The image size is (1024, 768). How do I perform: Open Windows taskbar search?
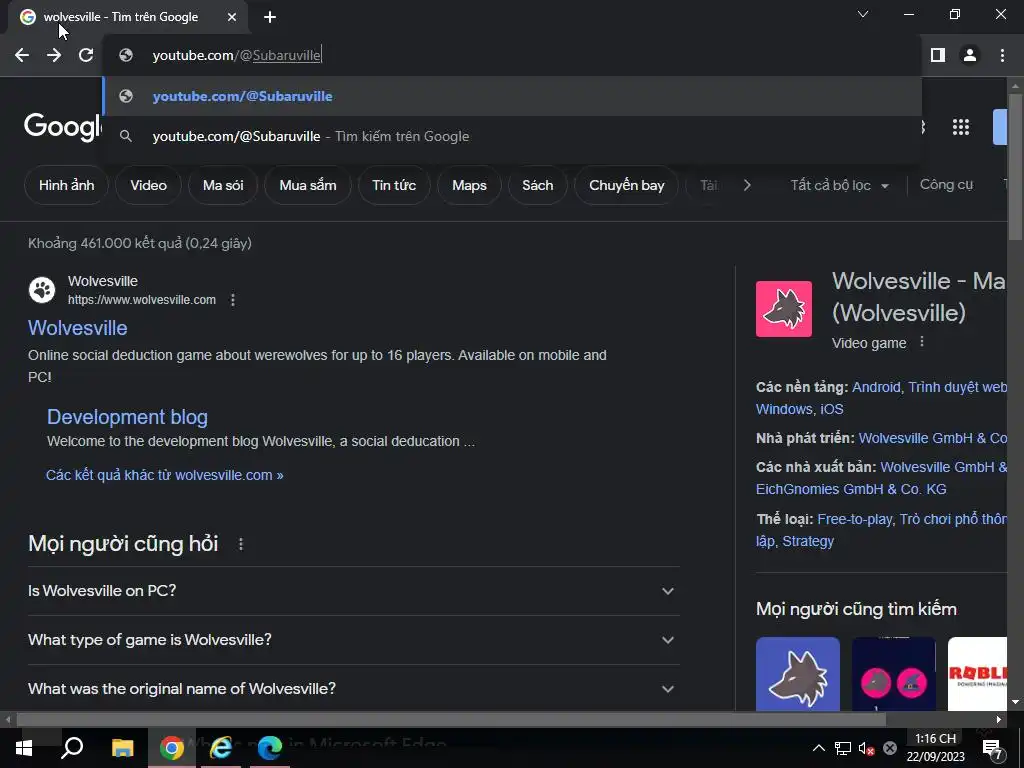[72, 748]
